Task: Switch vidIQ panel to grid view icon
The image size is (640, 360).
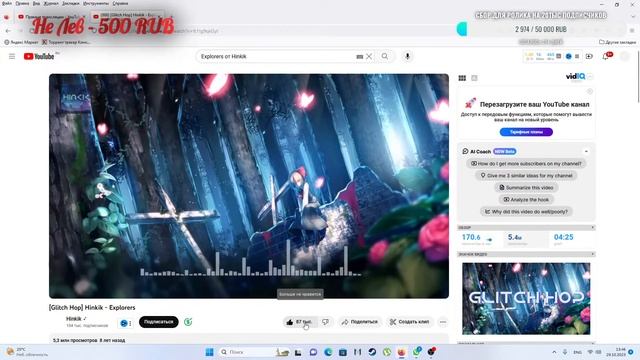Action: point(462,78)
